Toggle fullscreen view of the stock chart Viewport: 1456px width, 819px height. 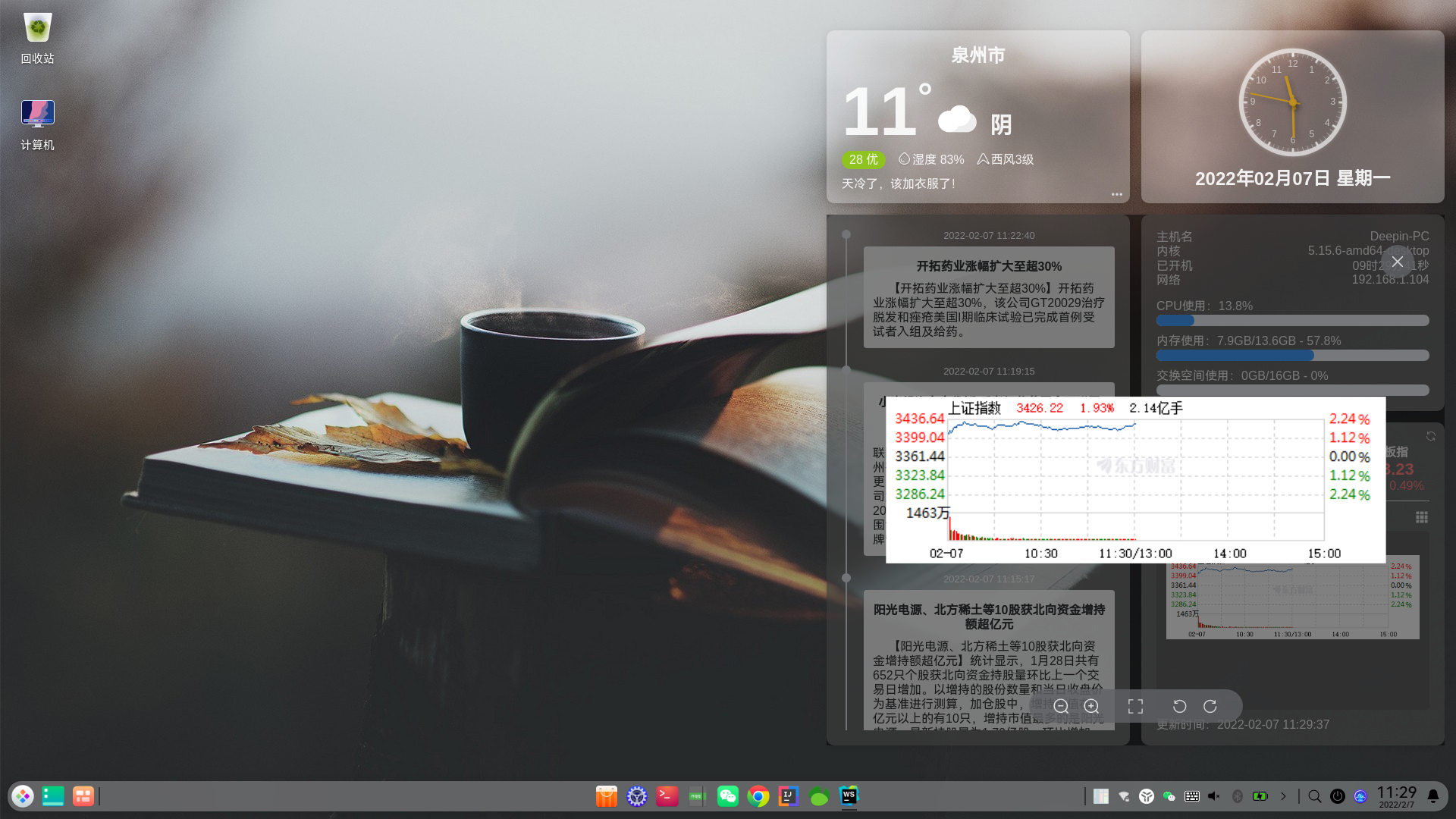[1135, 706]
